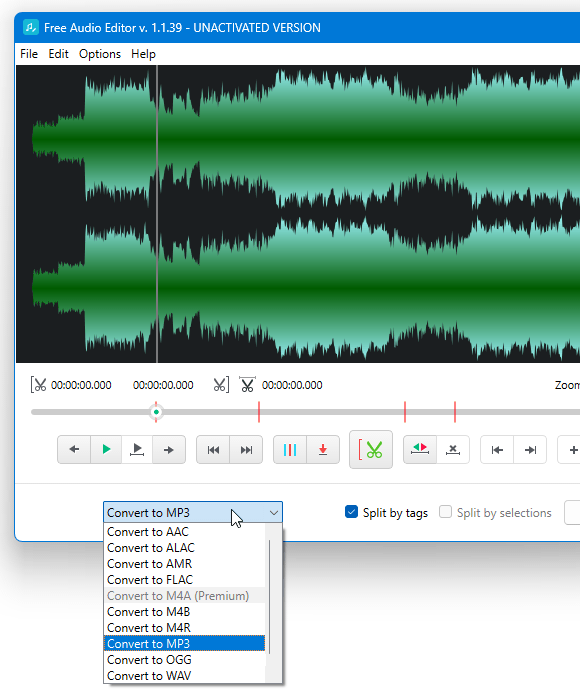Click the format list vertical scrollbar
580x696 pixels.
(270, 597)
